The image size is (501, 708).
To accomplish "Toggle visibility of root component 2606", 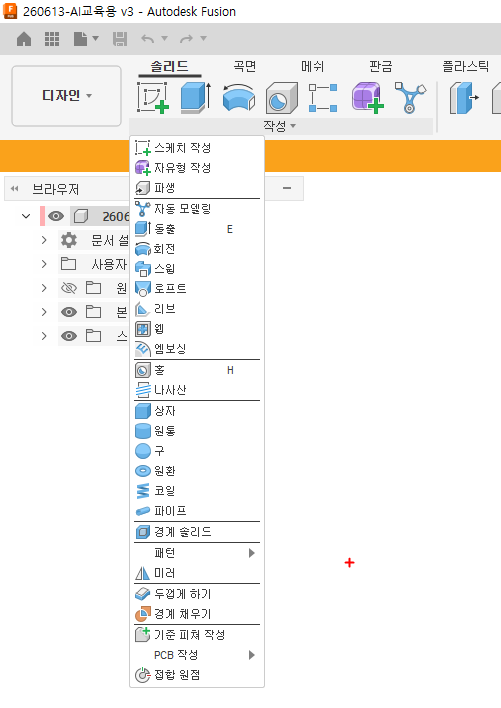I will [56, 216].
